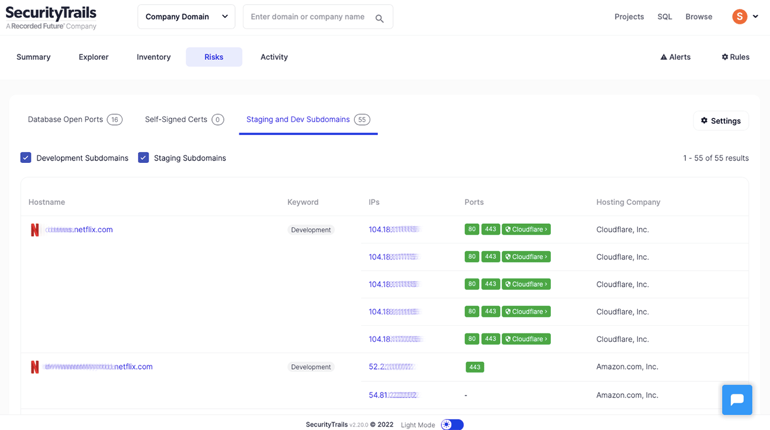Screen dimensions: 770x430
Task: Open the SQL page
Action: [664, 17]
